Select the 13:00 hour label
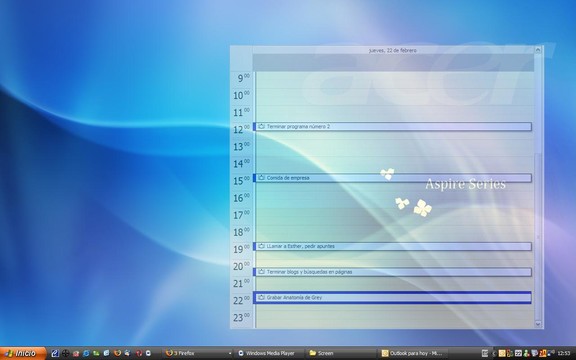576x360 pixels. (x=241, y=147)
